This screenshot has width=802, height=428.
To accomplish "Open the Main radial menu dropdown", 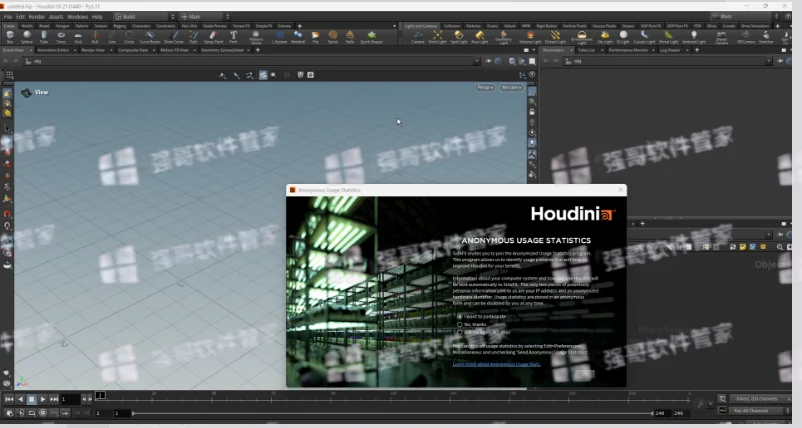I will (204, 16).
